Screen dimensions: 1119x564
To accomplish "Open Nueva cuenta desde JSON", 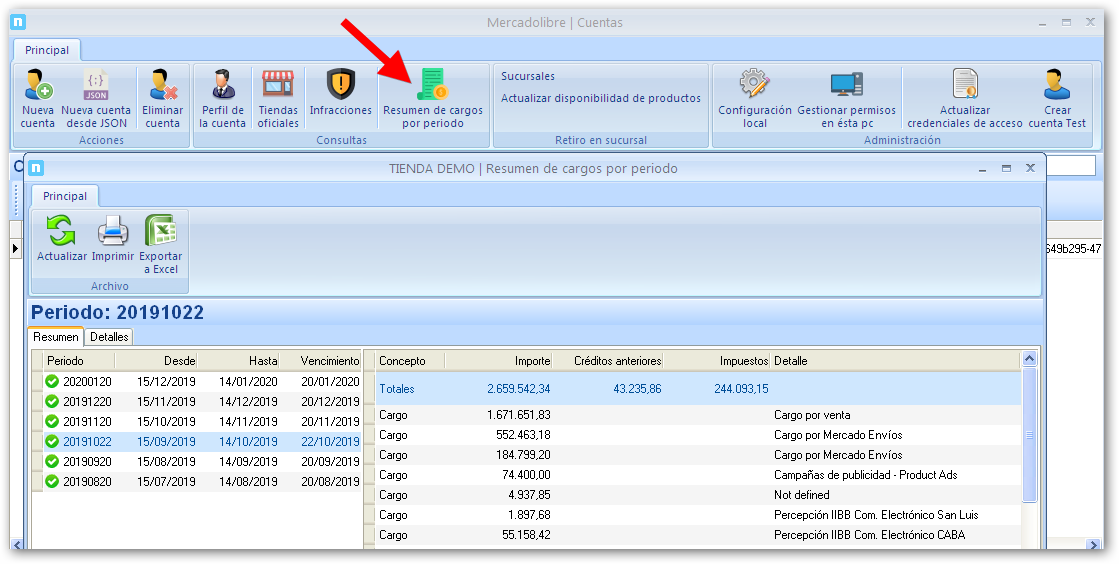I will coord(96,86).
